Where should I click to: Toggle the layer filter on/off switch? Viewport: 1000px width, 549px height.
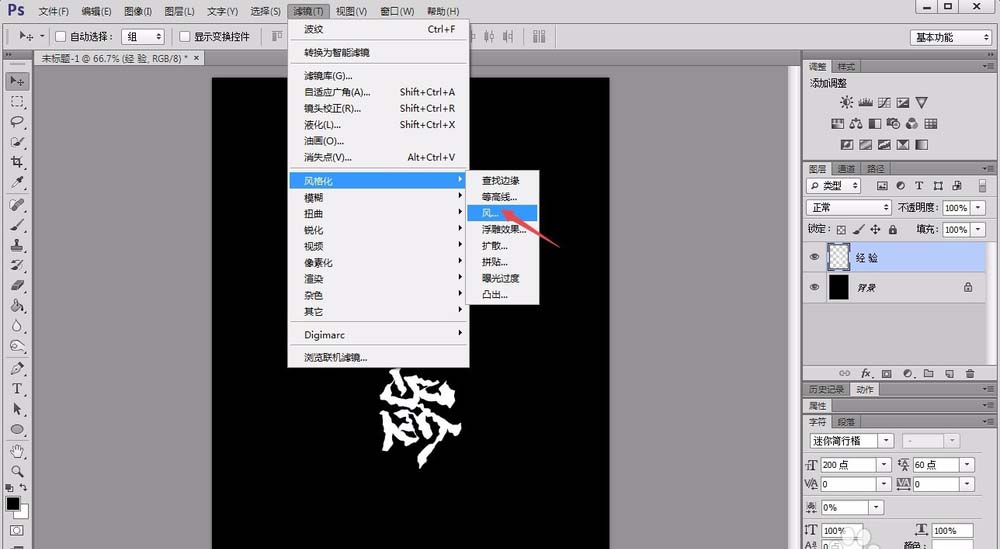tap(982, 186)
